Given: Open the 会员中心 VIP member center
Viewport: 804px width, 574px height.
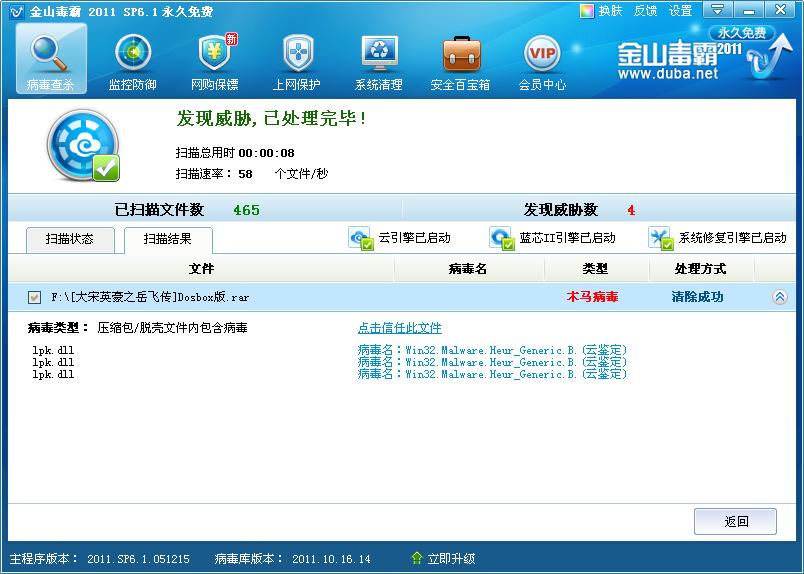Looking at the screenshot, I should click(542, 60).
